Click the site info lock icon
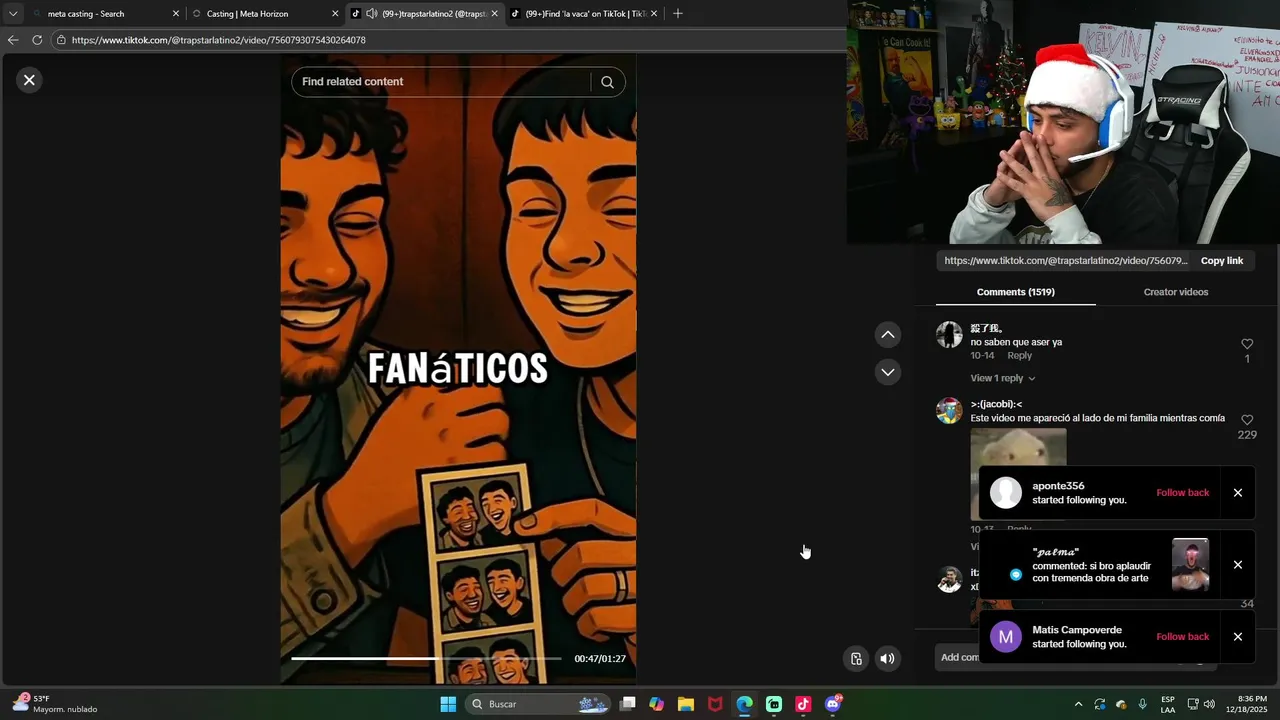 pyautogui.click(x=61, y=40)
